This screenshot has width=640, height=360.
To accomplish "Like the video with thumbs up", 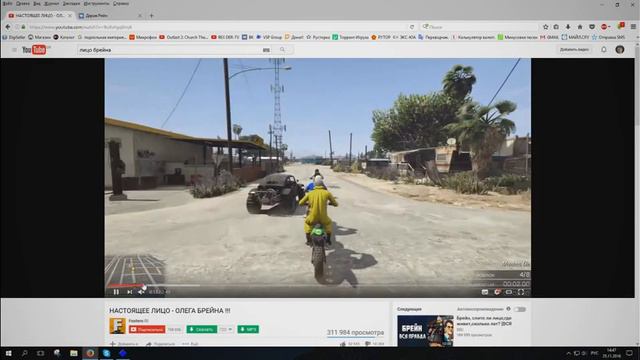I will (342, 344).
